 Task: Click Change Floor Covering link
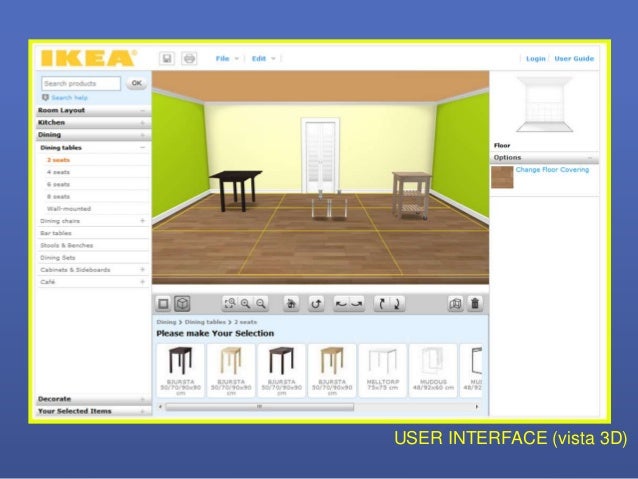click(x=552, y=170)
